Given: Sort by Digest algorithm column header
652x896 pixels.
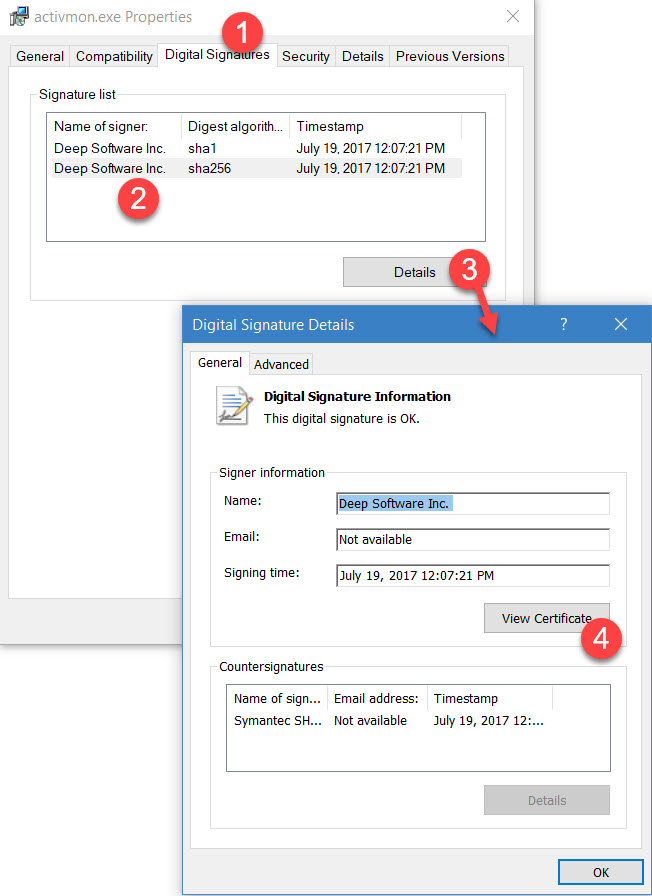Looking at the screenshot, I should [235, 126].
